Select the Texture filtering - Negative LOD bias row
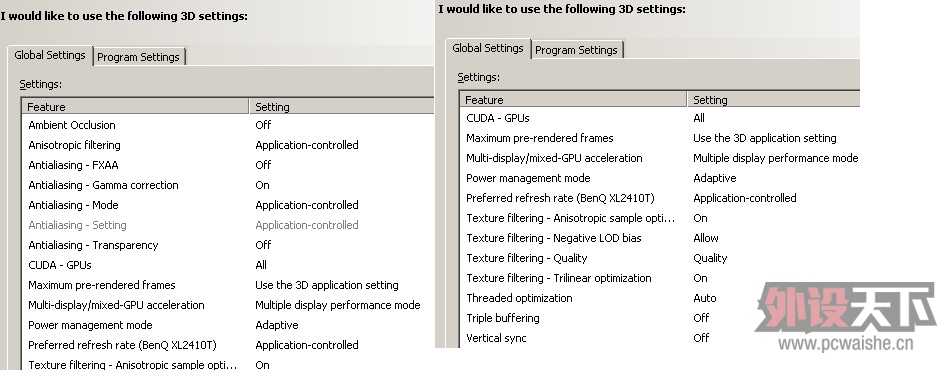This screenshot has width=950, height=372. tap(660, 238)
